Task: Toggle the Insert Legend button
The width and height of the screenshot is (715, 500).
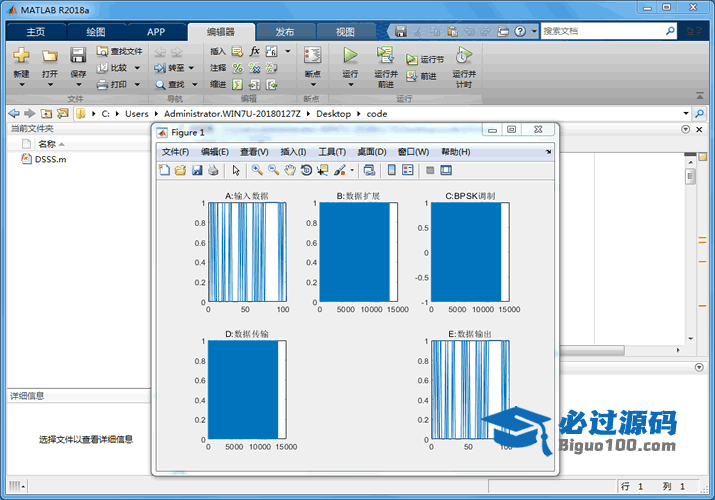Action: click(x=409, y=170)
